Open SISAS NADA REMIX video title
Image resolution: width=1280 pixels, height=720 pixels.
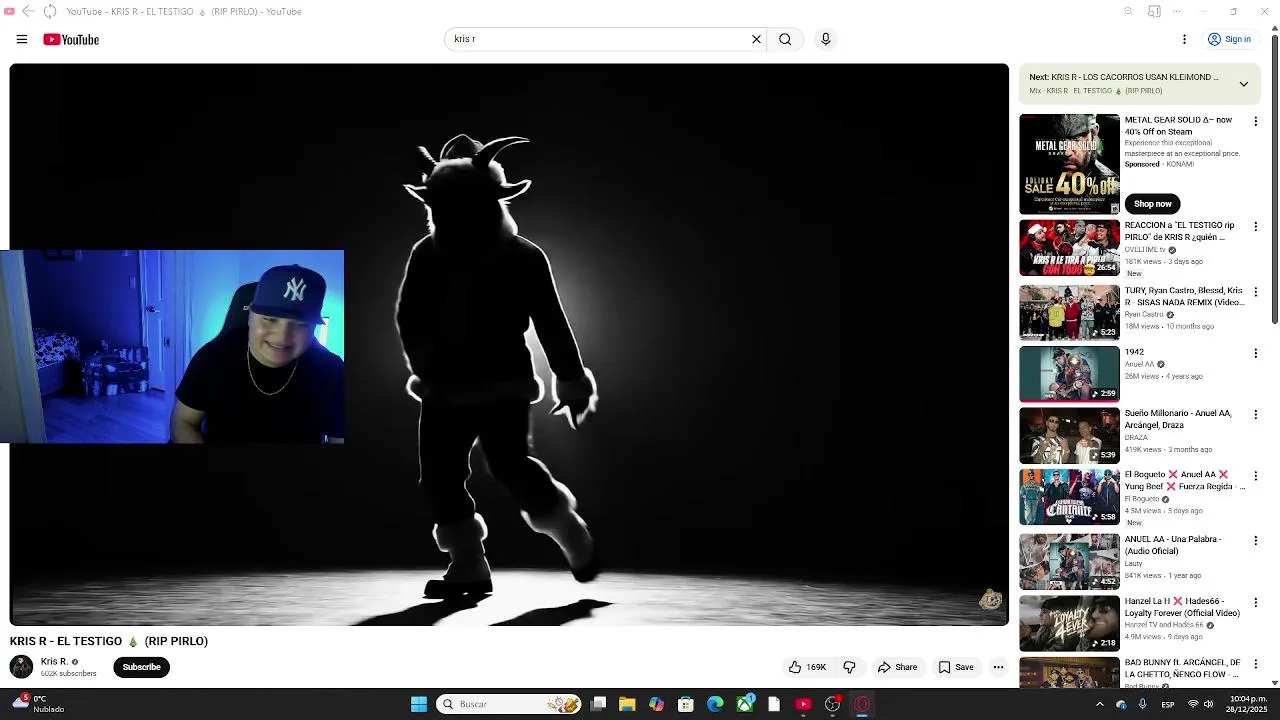(1184, 296)
